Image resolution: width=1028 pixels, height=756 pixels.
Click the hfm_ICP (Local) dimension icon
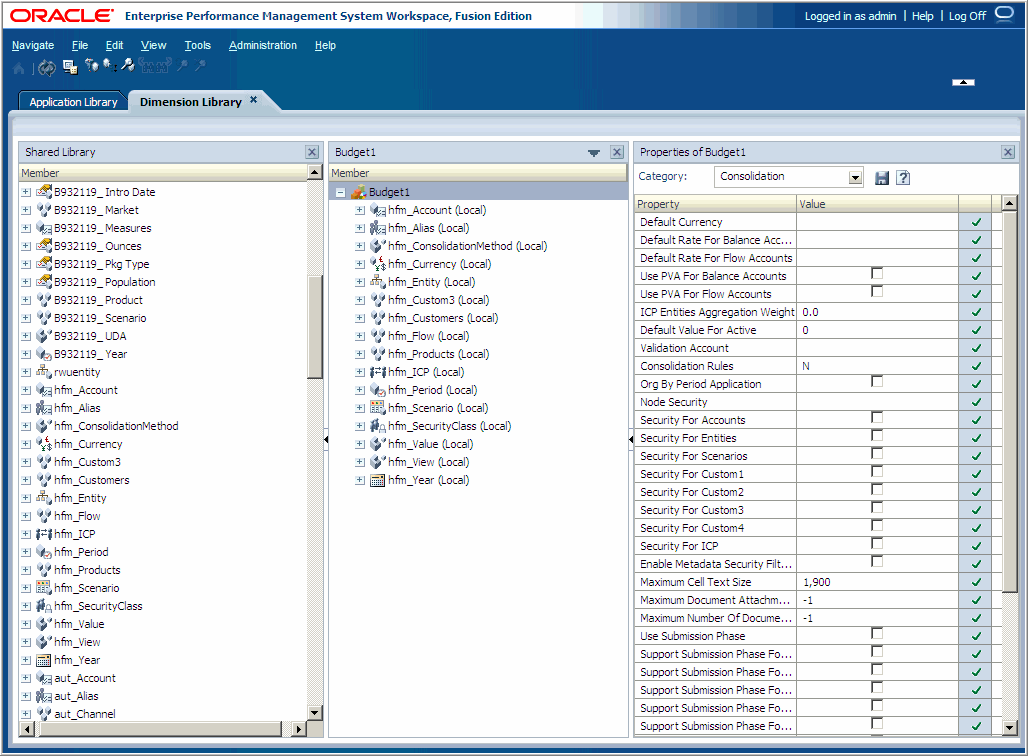tap(378, 372)
